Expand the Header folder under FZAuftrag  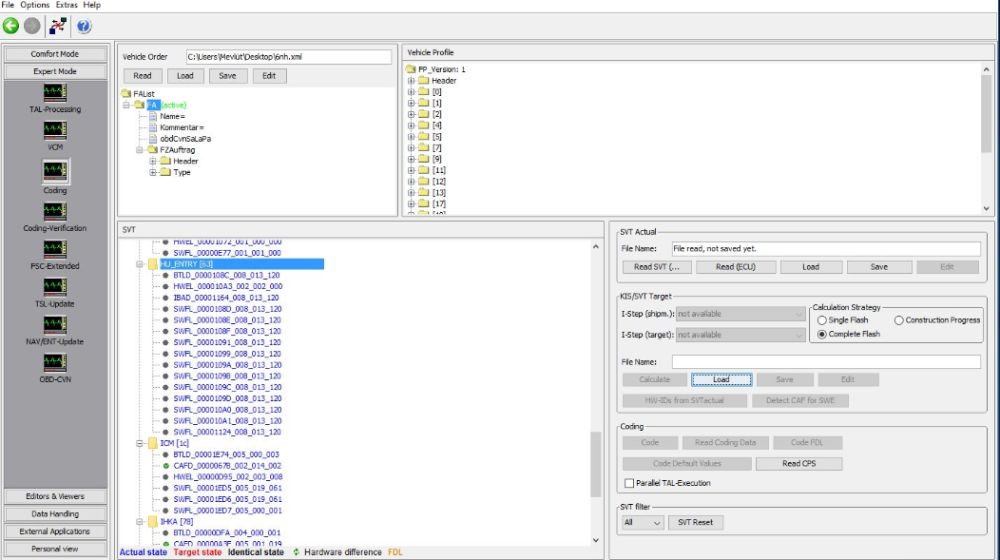tap(153, 161)
